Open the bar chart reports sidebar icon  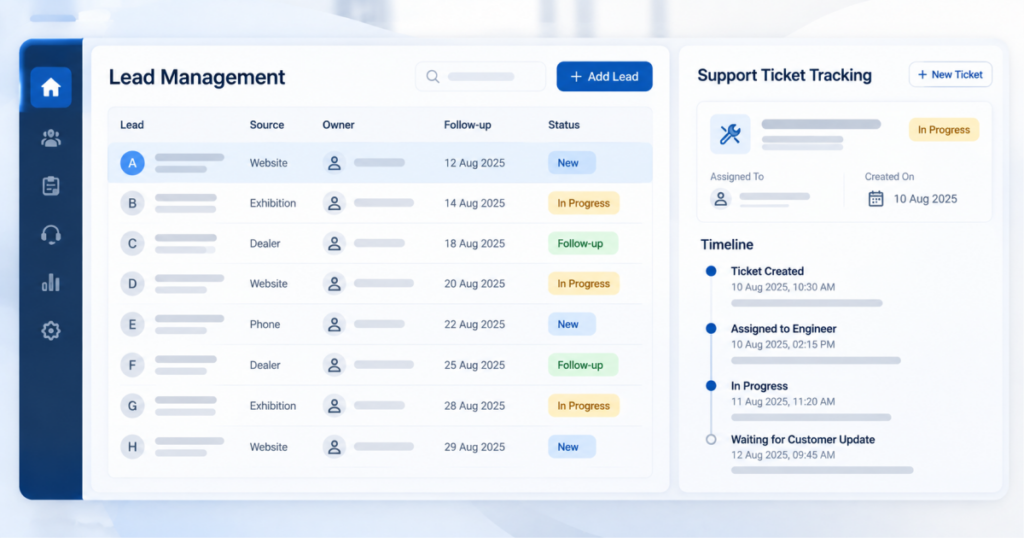(x=51, y=283)
